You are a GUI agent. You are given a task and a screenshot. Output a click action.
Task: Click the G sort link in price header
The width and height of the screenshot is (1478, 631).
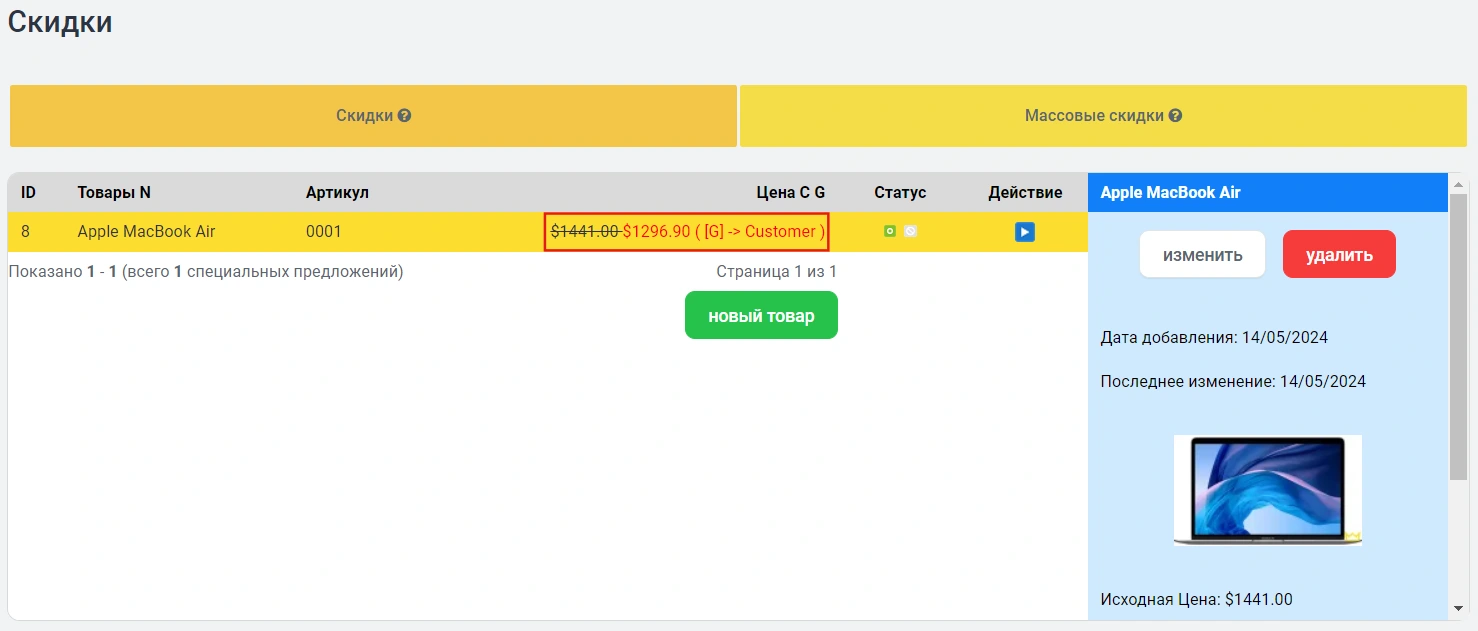click(820, 192)
